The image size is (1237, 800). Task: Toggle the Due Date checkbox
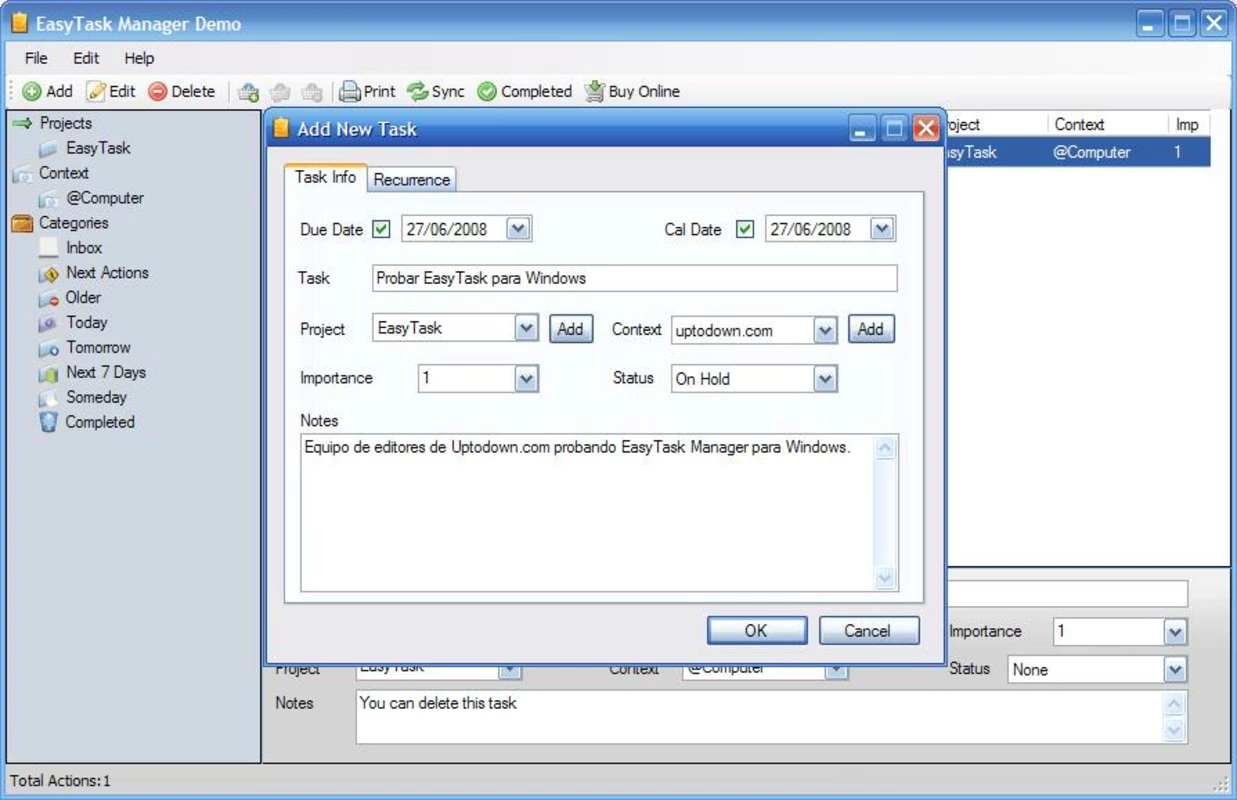381,229
